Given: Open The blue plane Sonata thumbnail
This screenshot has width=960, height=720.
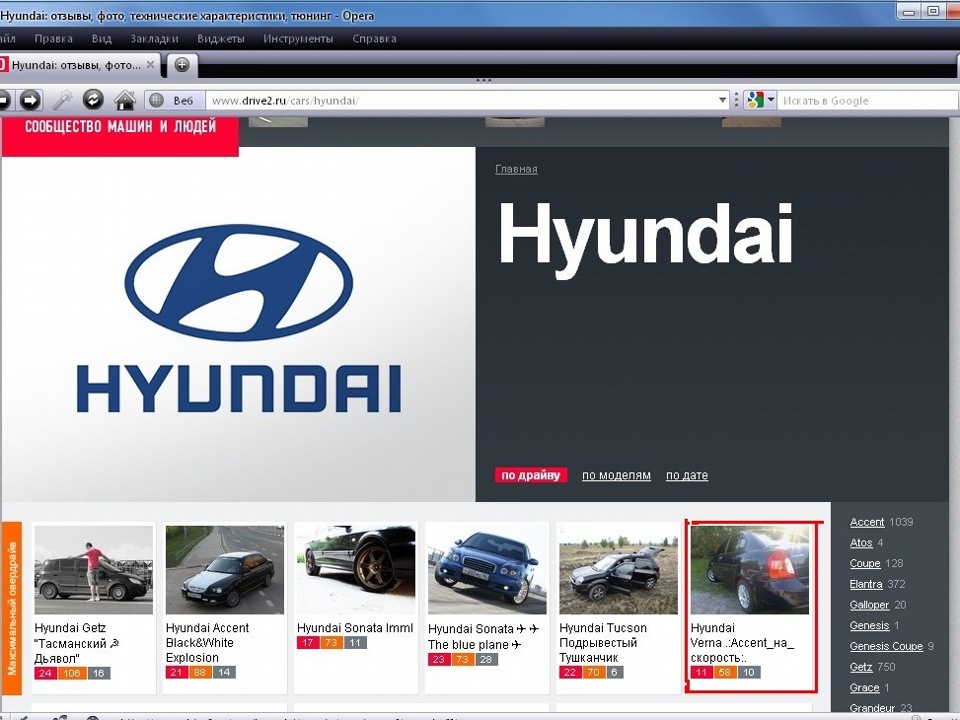Looking at the screenshot, I should [x=487, y=570].
